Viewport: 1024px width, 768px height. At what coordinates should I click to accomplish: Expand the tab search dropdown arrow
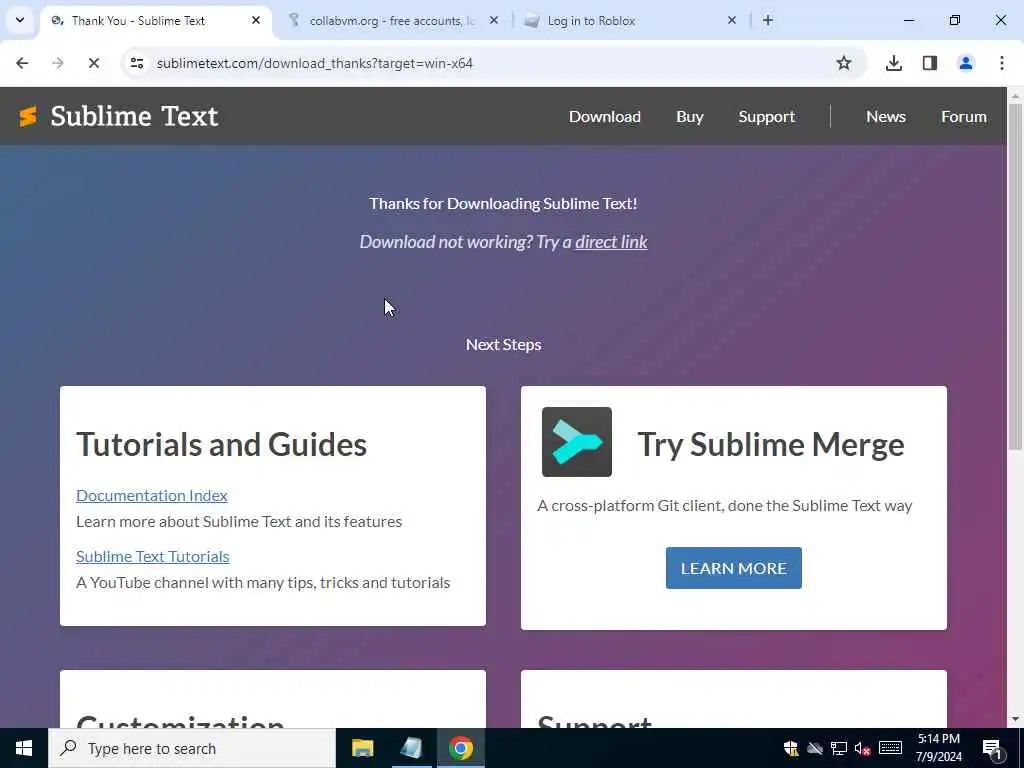click(20, 20)
